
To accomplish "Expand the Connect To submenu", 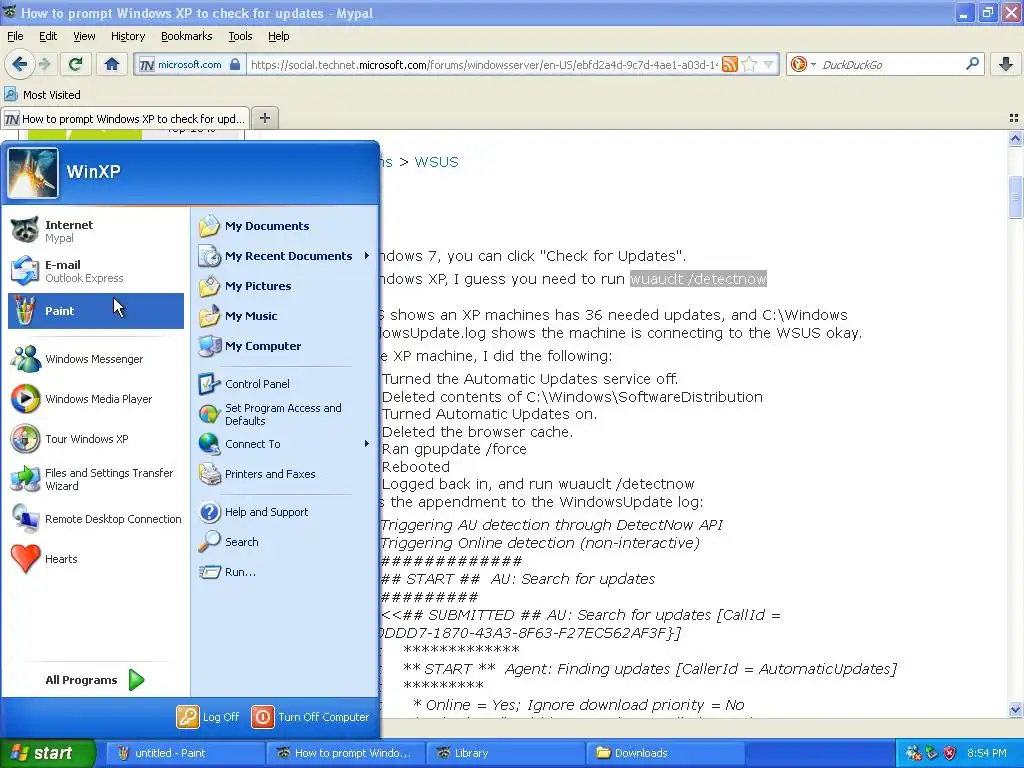I will [285, 444].
